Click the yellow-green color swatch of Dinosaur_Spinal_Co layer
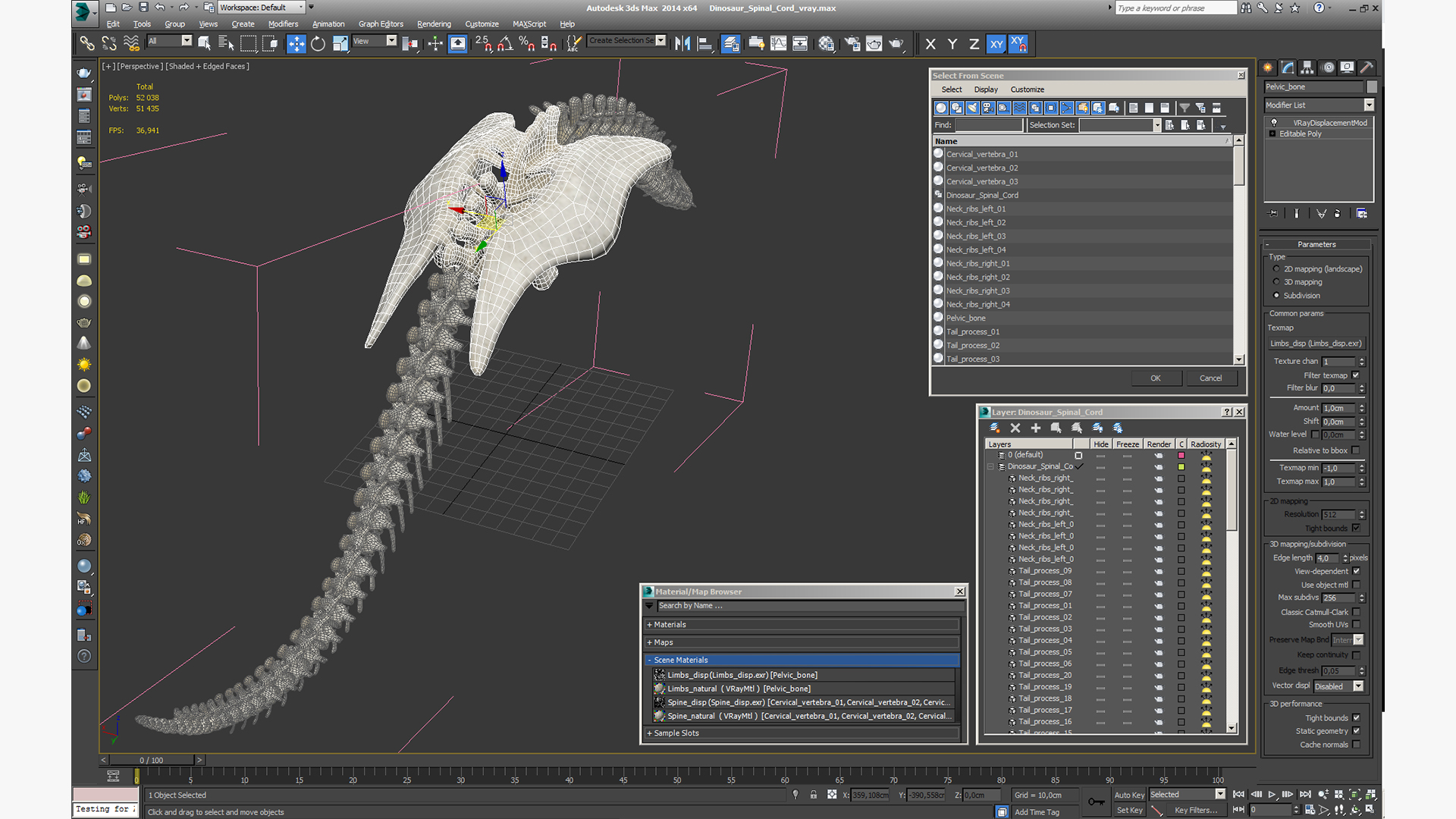 1181,467
